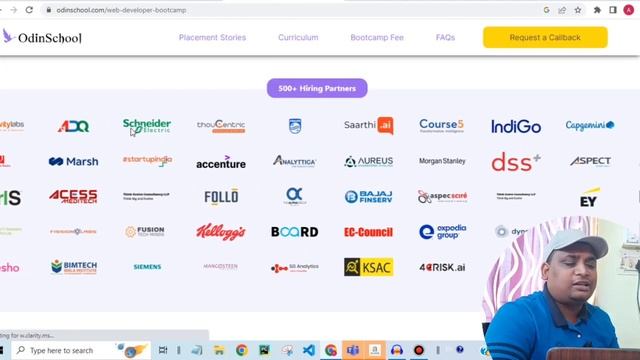Click the Capgemini logo
The image size is (640, 360).
[x=590, y=125]
